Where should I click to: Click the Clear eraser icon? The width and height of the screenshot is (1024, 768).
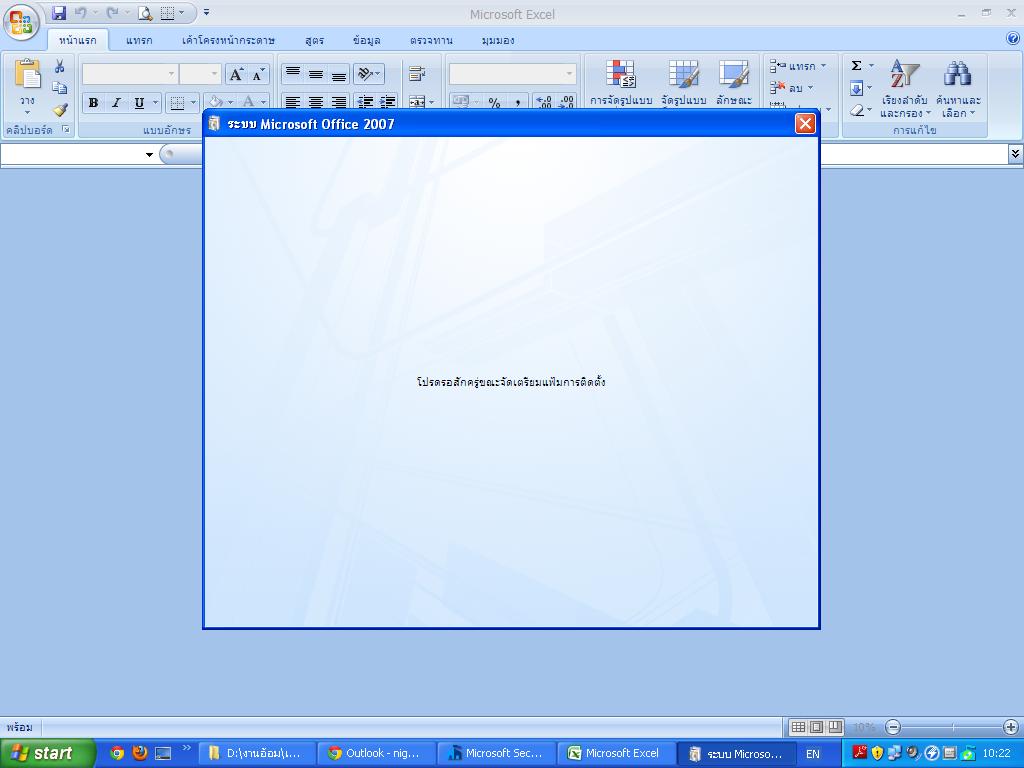click(x=856, y=110)
